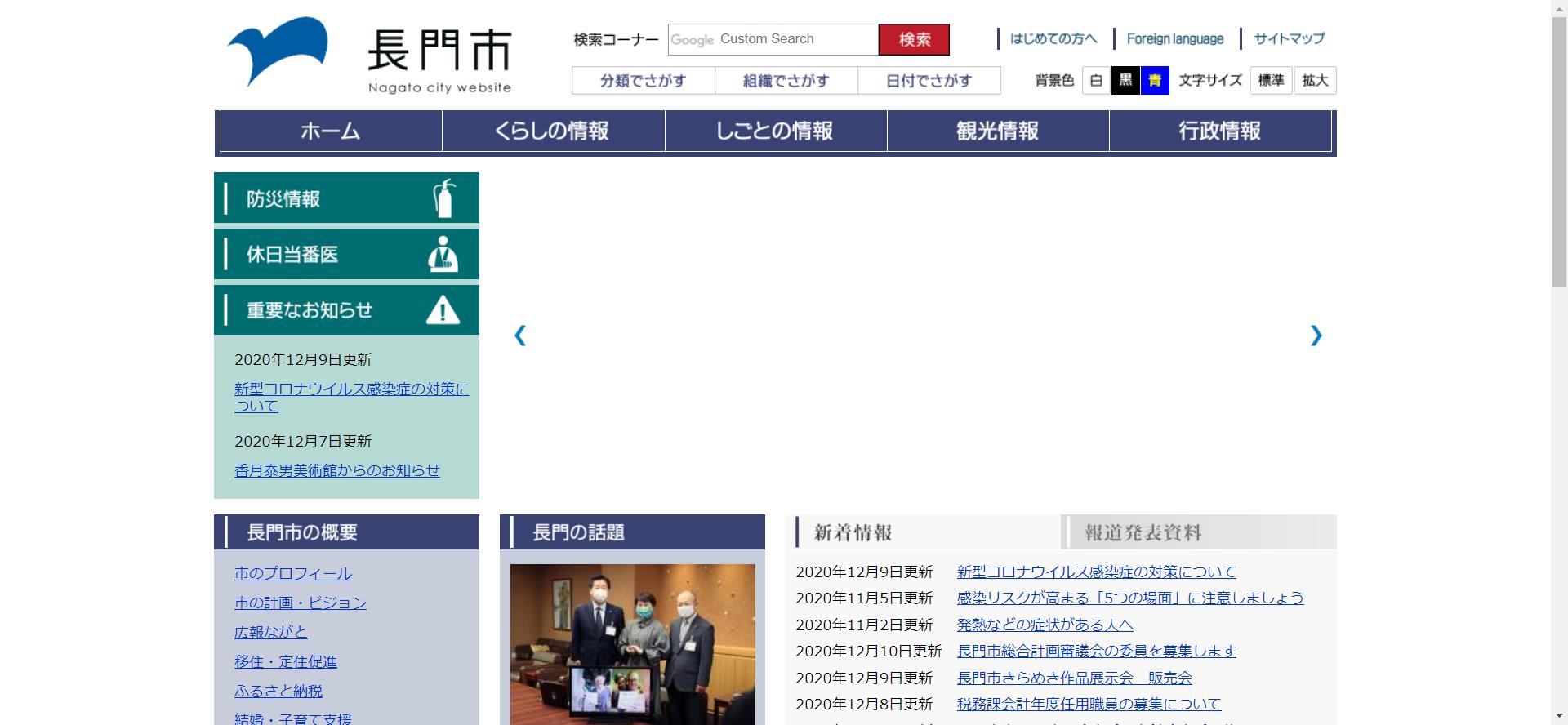Viewport: 1568px width, 725px height.
Task: Open the 組織でさがす search option
Action: (x=786, y=81)
